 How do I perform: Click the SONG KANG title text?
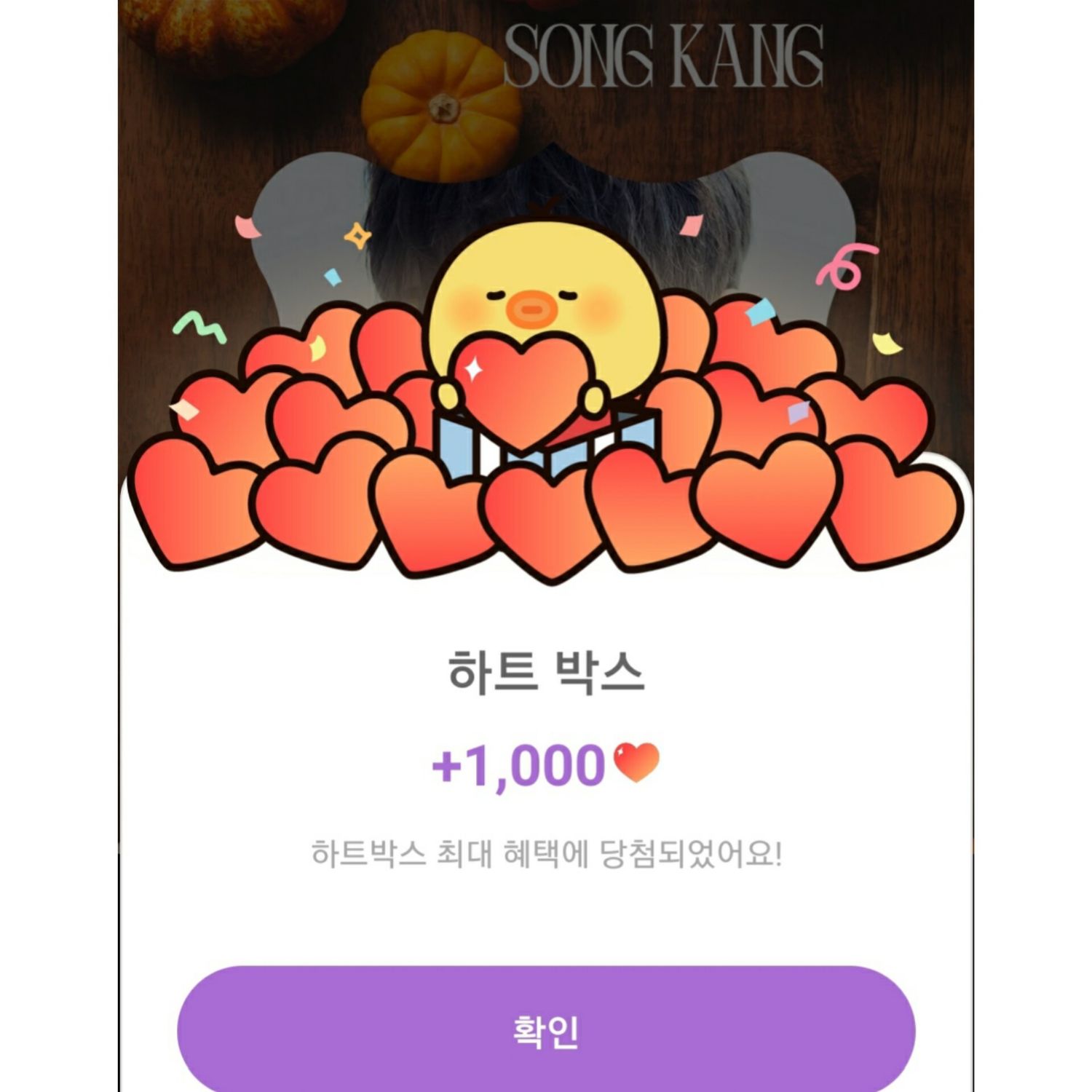(663, 57)
